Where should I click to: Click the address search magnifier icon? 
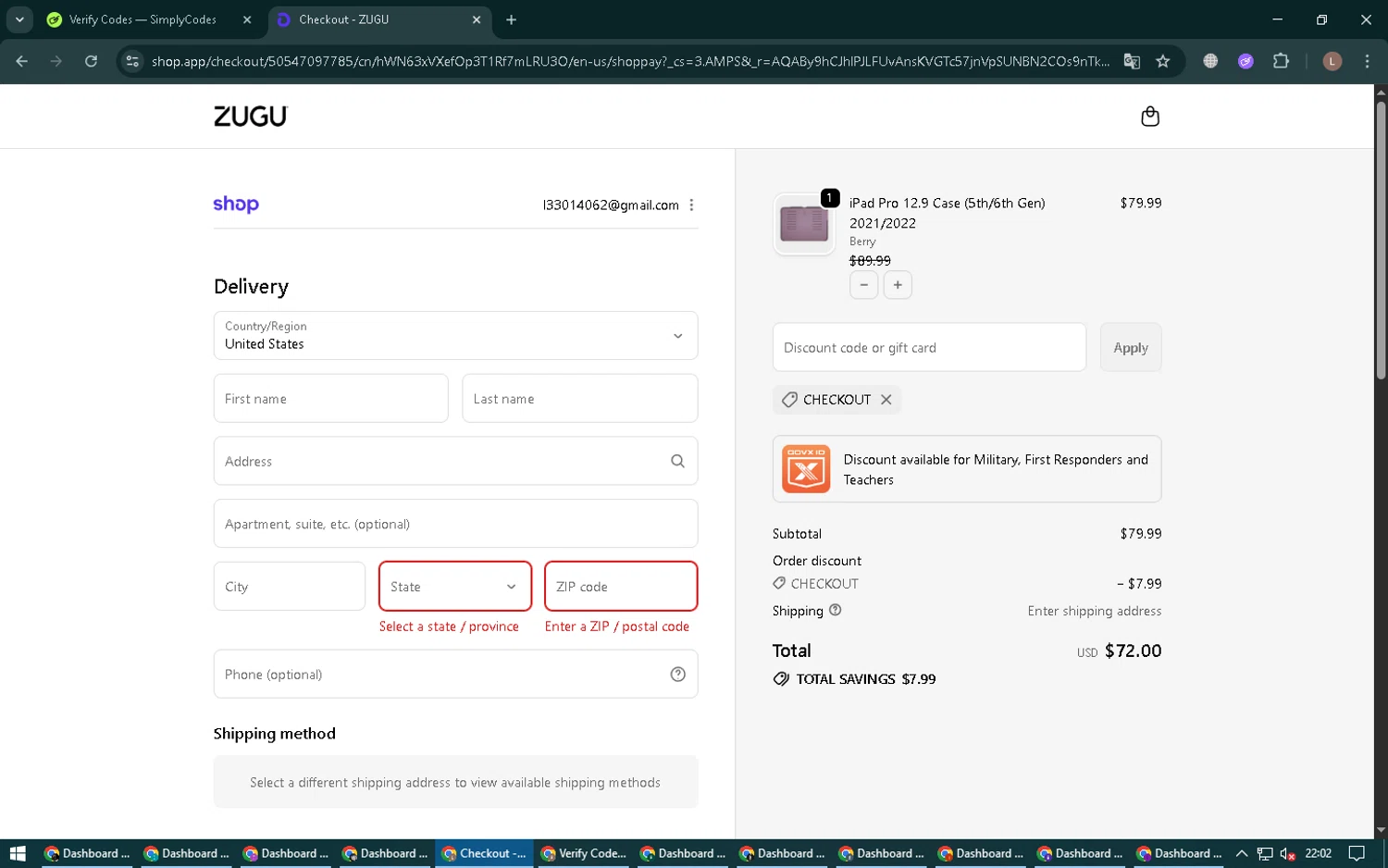tap(677, 461)
